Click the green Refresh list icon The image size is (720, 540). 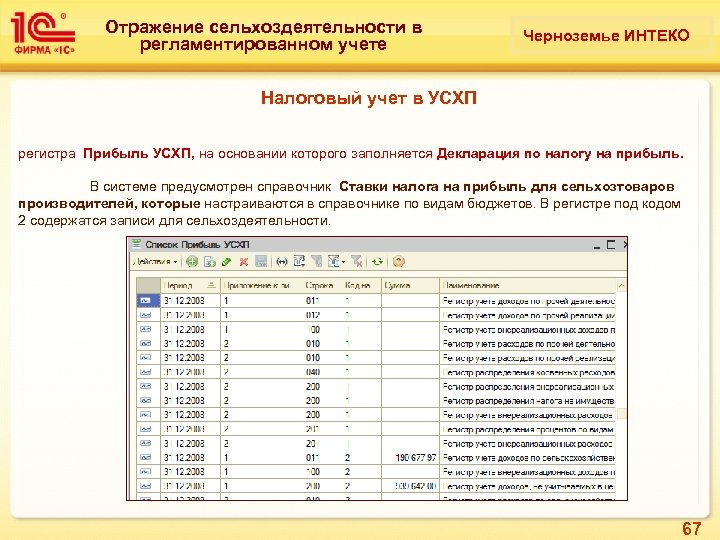click(x=377, y=262)
